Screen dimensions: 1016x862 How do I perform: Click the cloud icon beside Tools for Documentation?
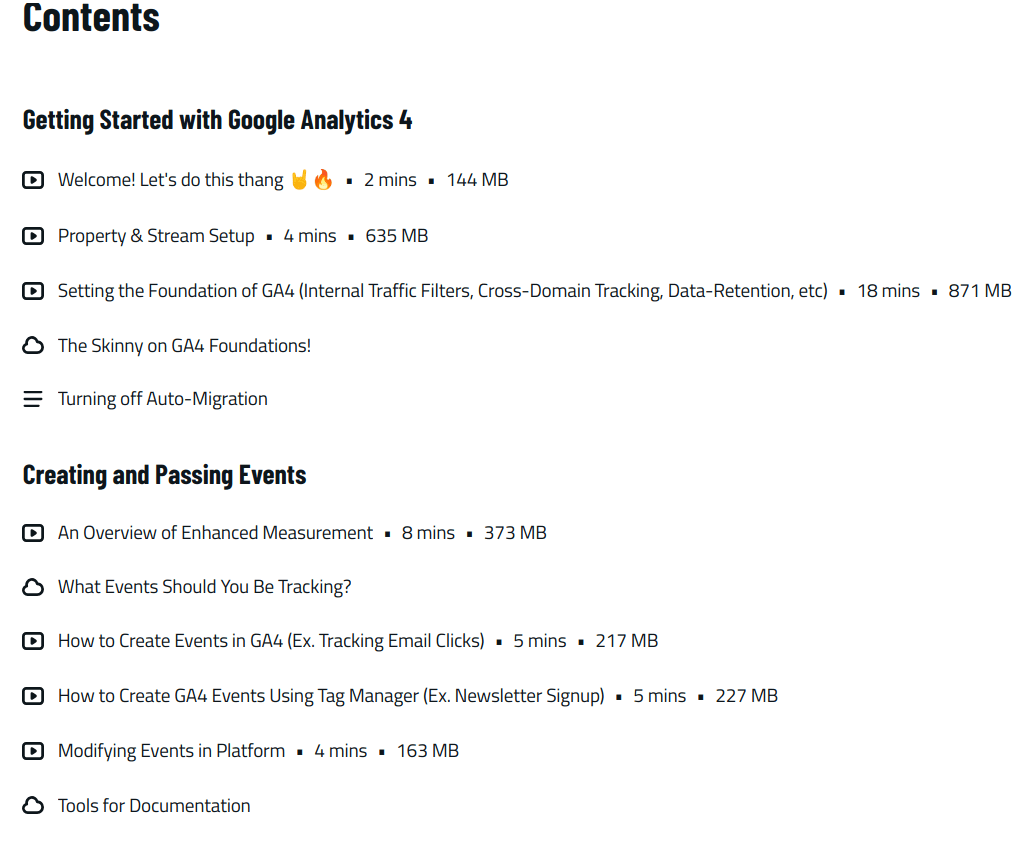(x=33, y=805)
